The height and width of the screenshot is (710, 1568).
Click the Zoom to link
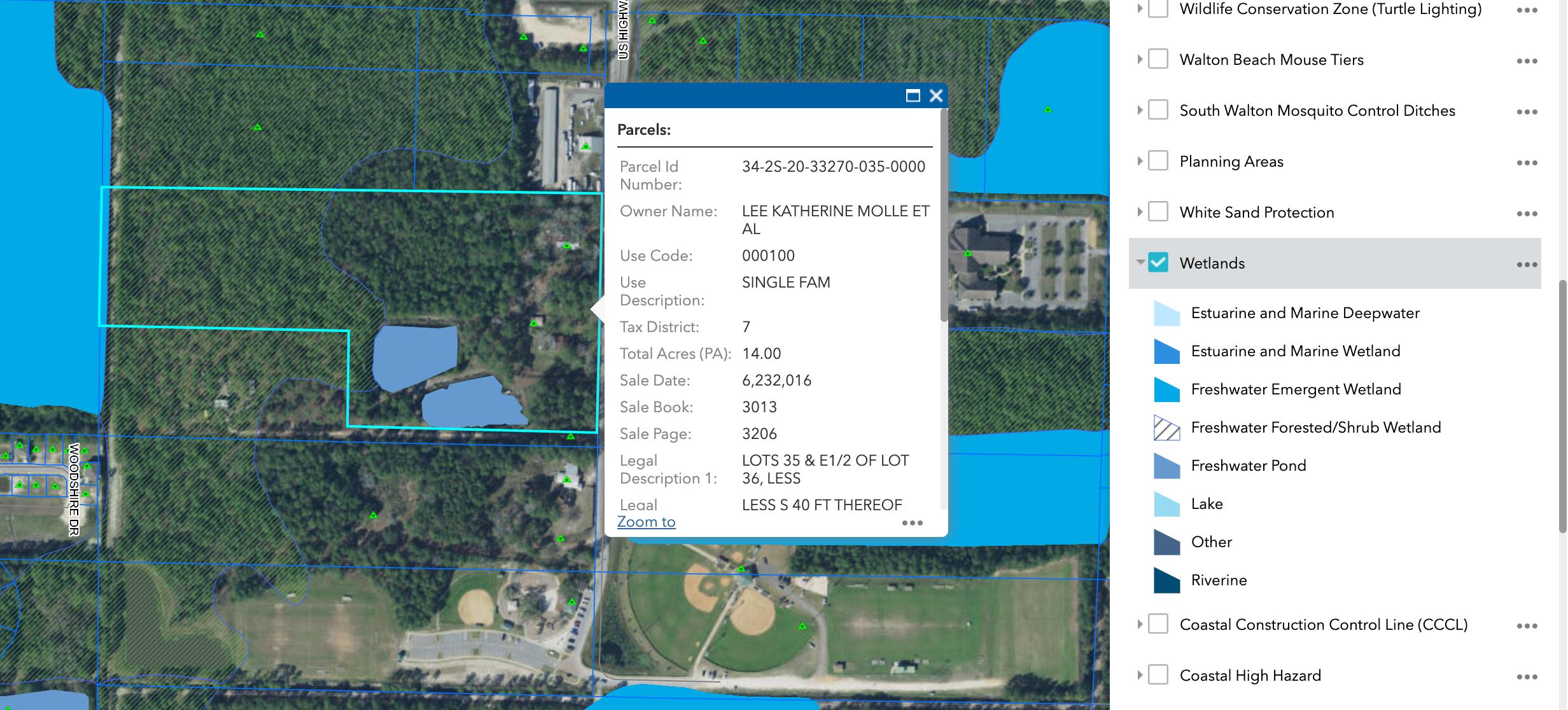pos(646,522)
